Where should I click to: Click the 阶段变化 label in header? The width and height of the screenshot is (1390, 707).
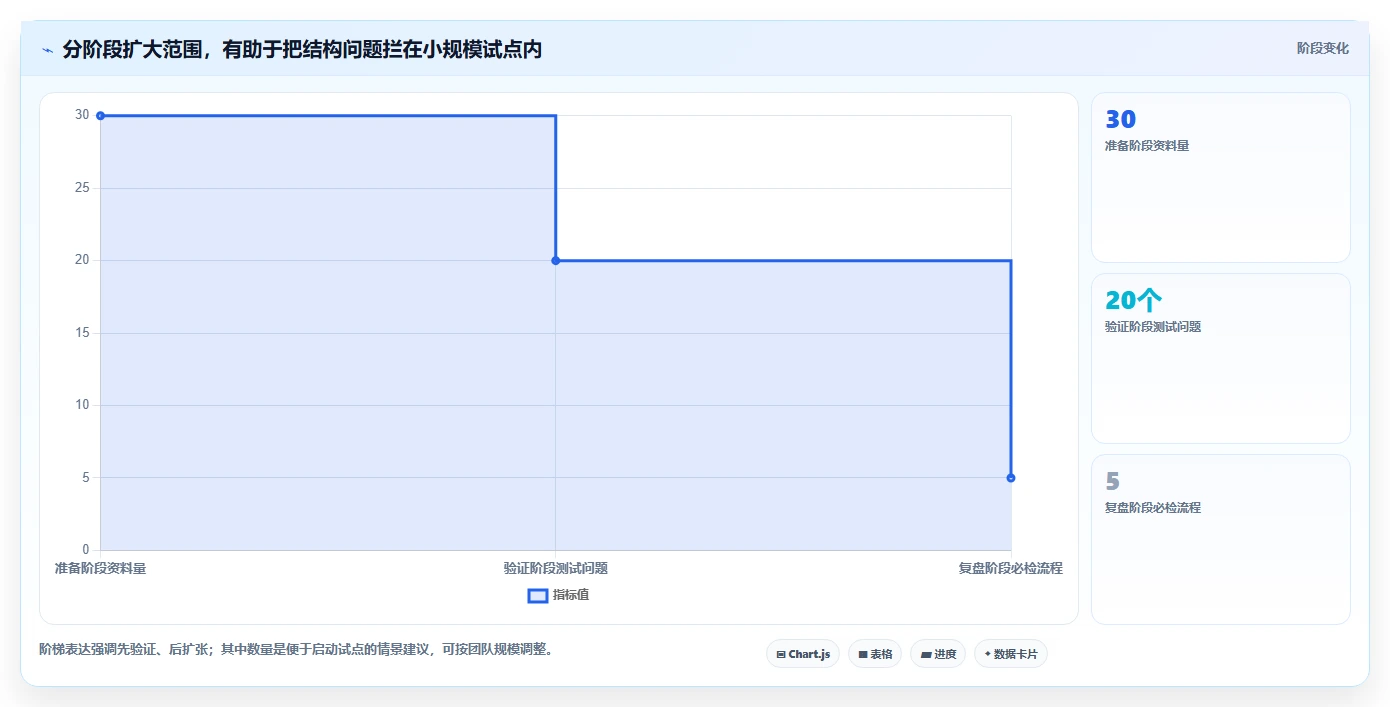point(1322,48)
